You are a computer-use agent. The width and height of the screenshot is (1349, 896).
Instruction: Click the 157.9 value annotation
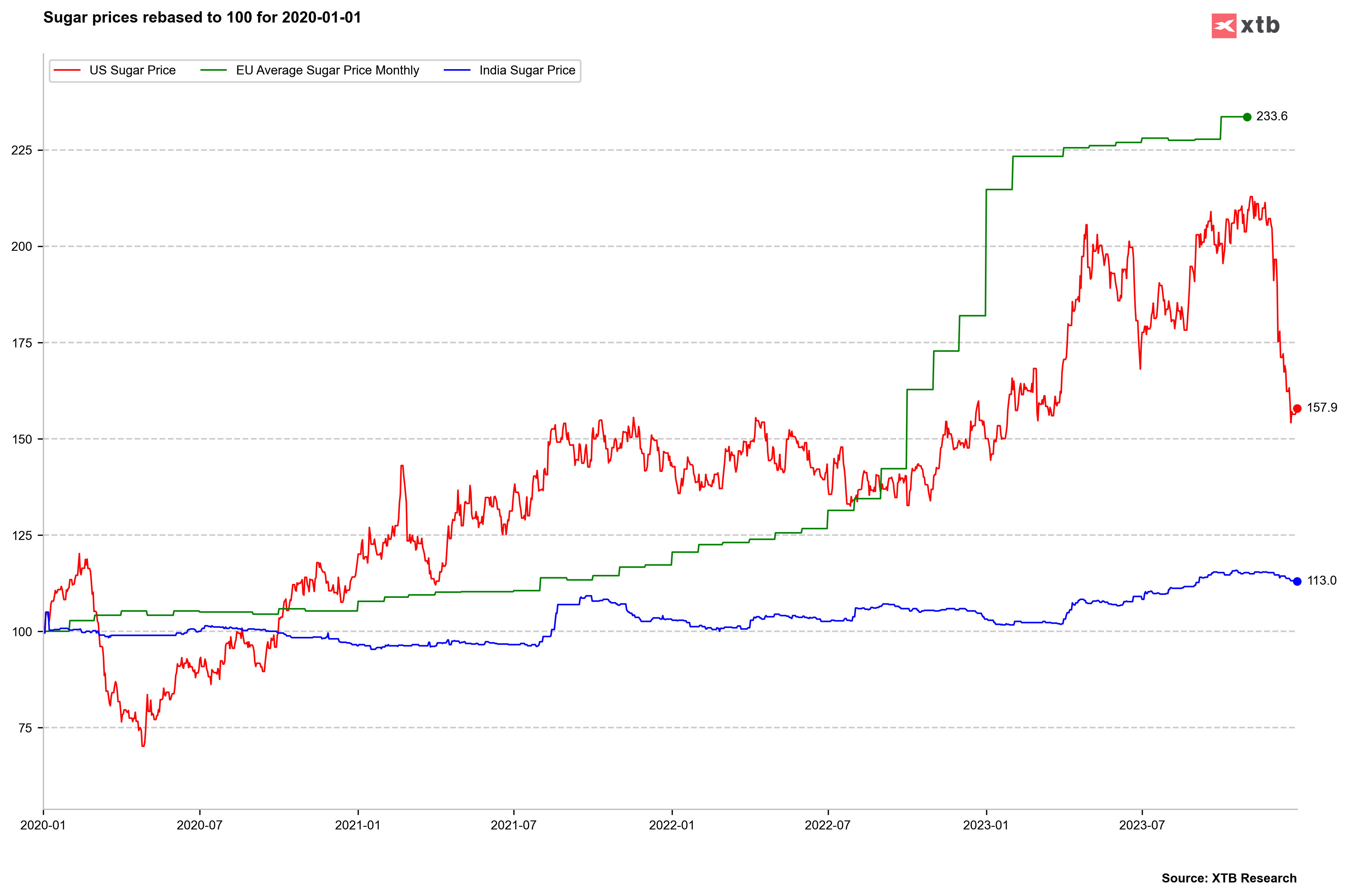pos(1322,408)
